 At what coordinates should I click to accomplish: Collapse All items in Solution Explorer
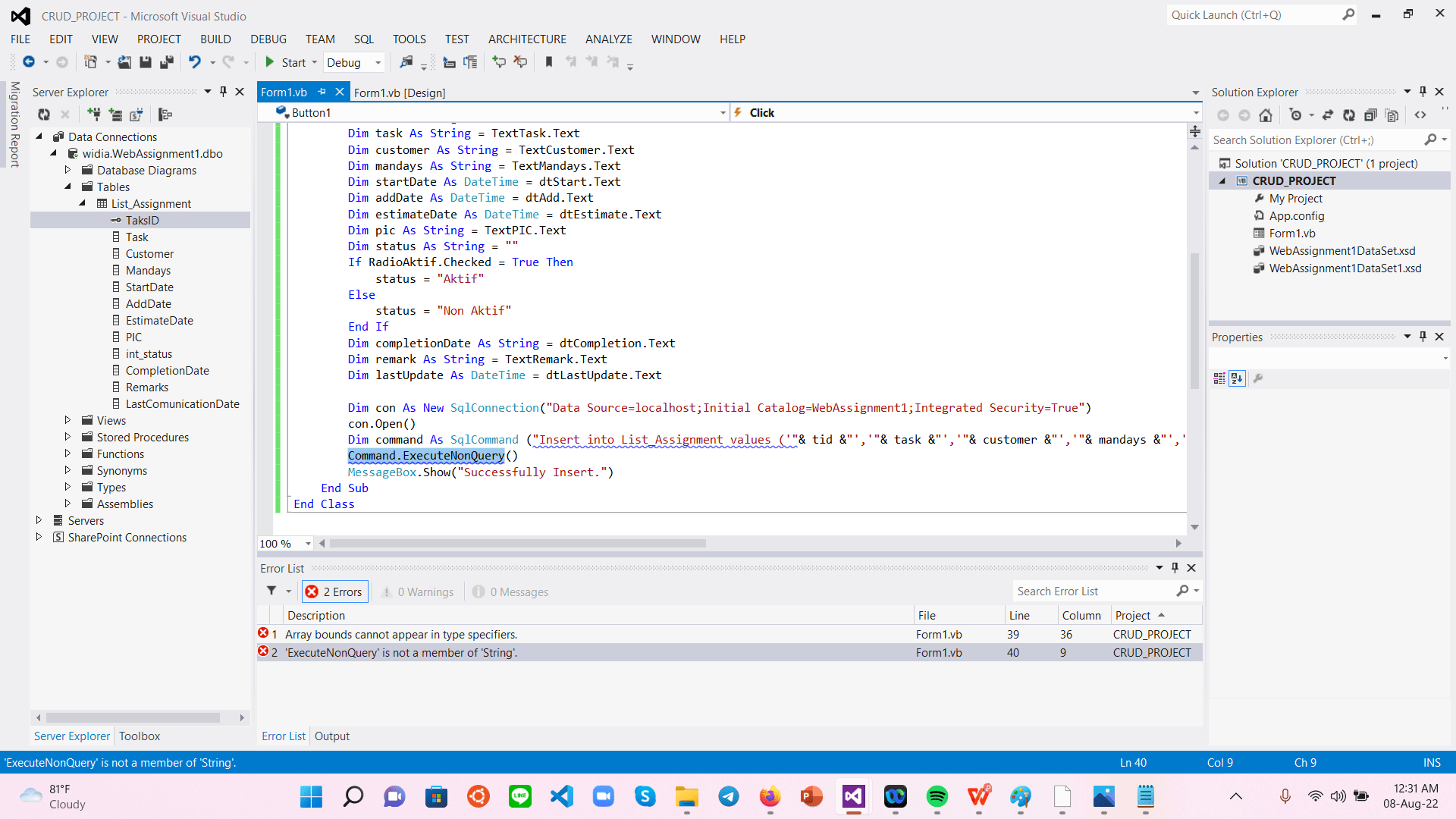click(x=1370, y=115)
